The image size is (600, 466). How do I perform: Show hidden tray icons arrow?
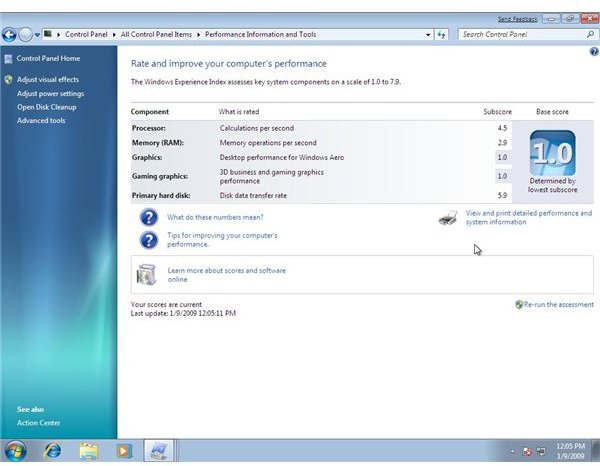(x=512, y=451)
